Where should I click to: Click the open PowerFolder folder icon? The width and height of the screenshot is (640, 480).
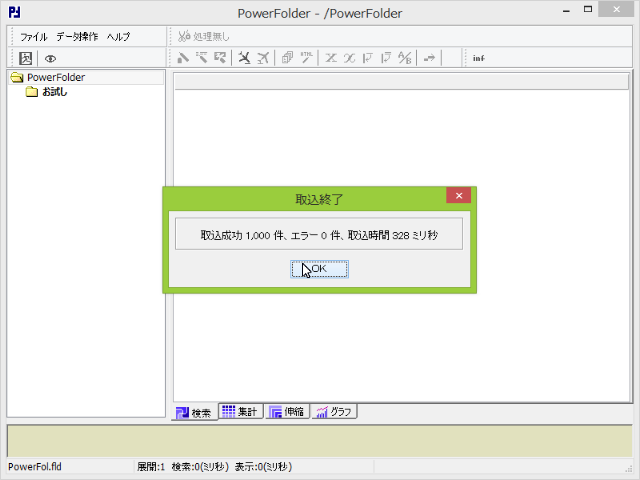(17, 77)
